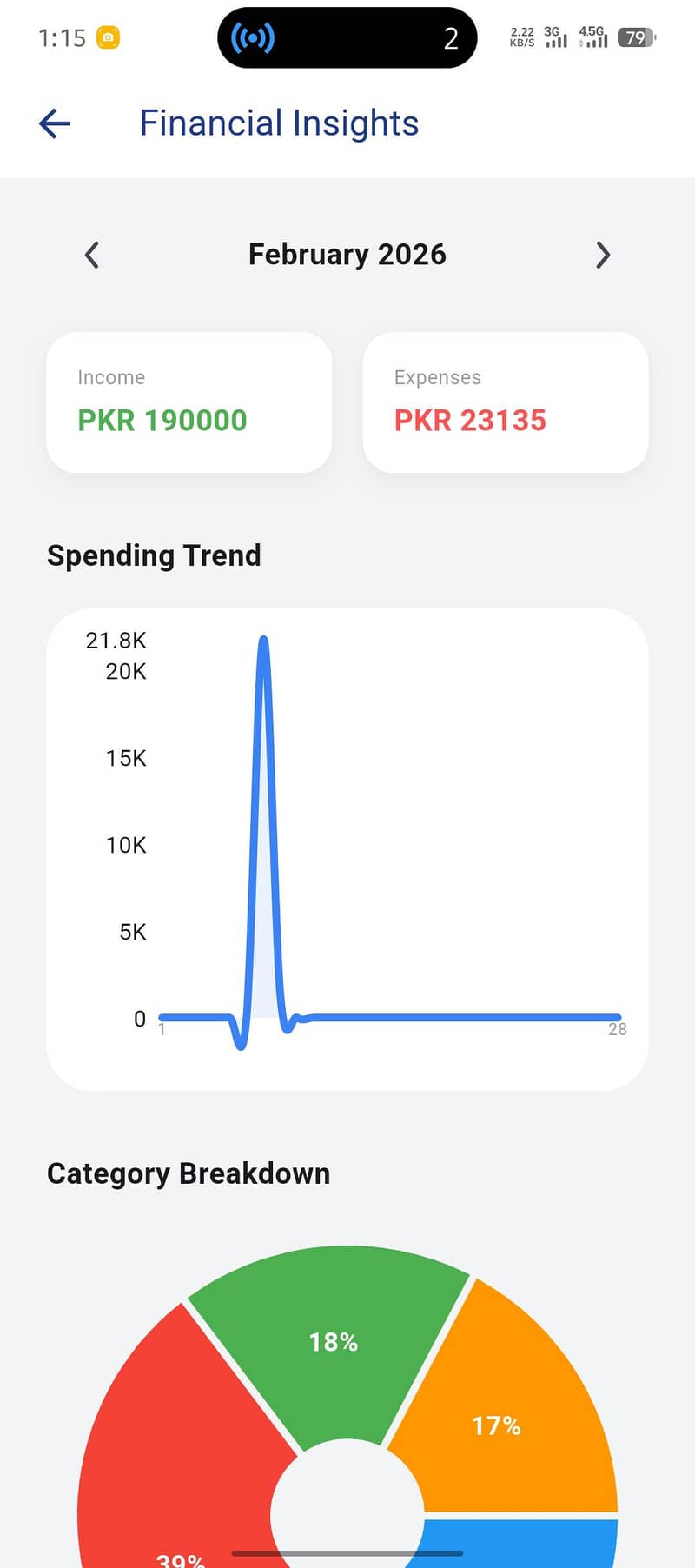The image size is (695, 1568).
Task: Select the green 18% pie slice
Action: (x=334, y=1341)
